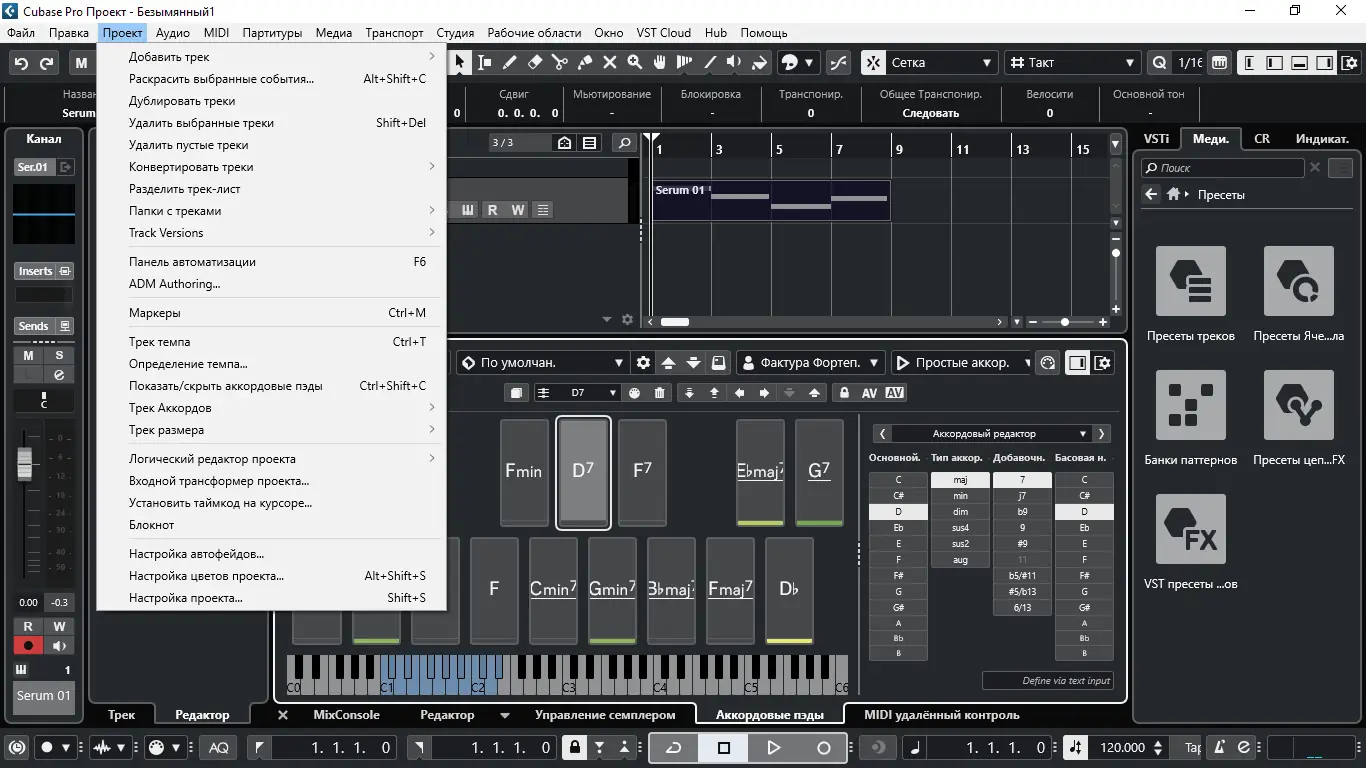Image resolution: width=1366 pixels, height=768 pixels.
Task: Open the VST FX presets tile
Action: point(1190,530)
